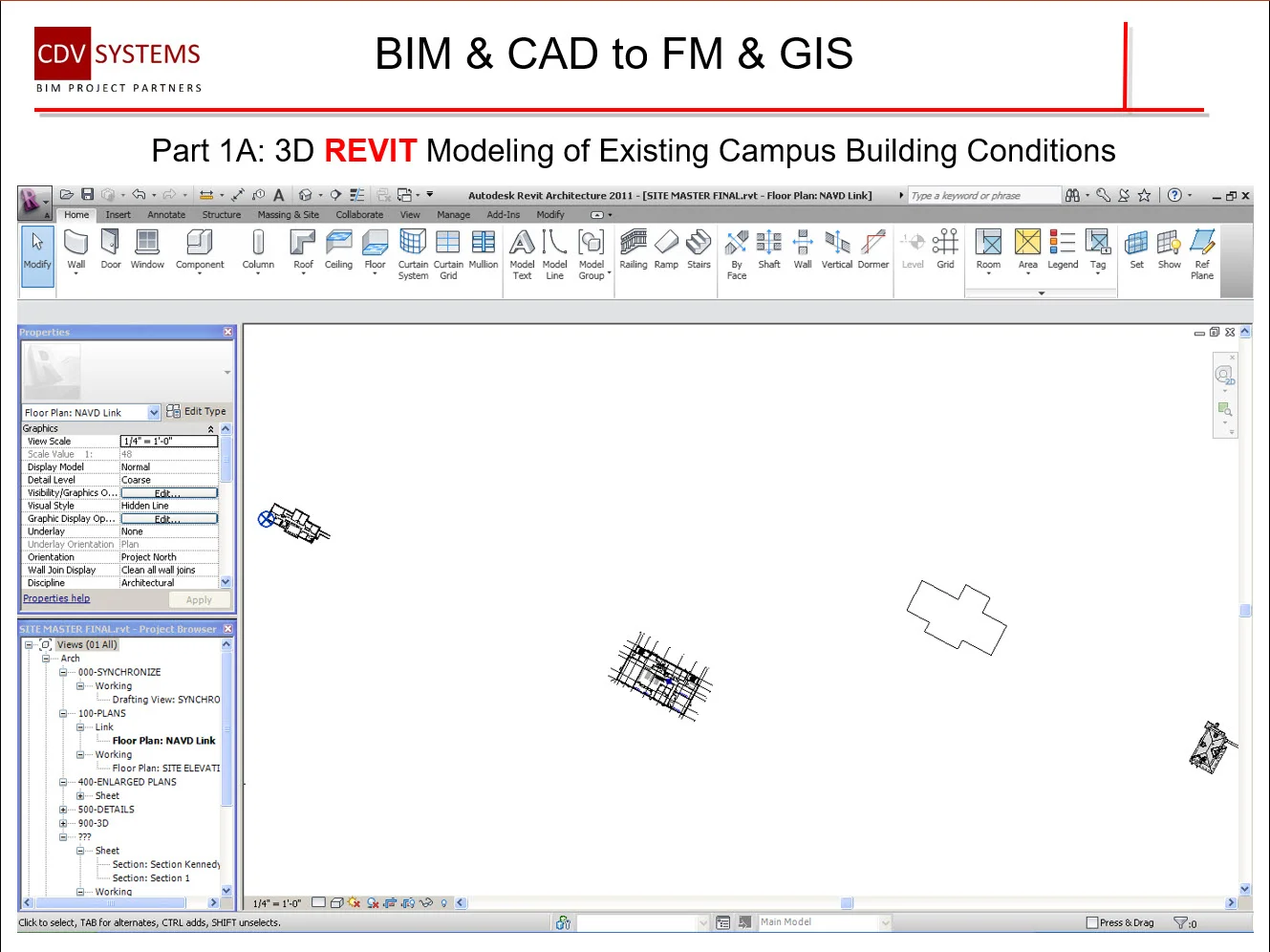This screenshot has width=1270, height=952.
Task: Select the Grid datum tool
Action: [945, 249]
